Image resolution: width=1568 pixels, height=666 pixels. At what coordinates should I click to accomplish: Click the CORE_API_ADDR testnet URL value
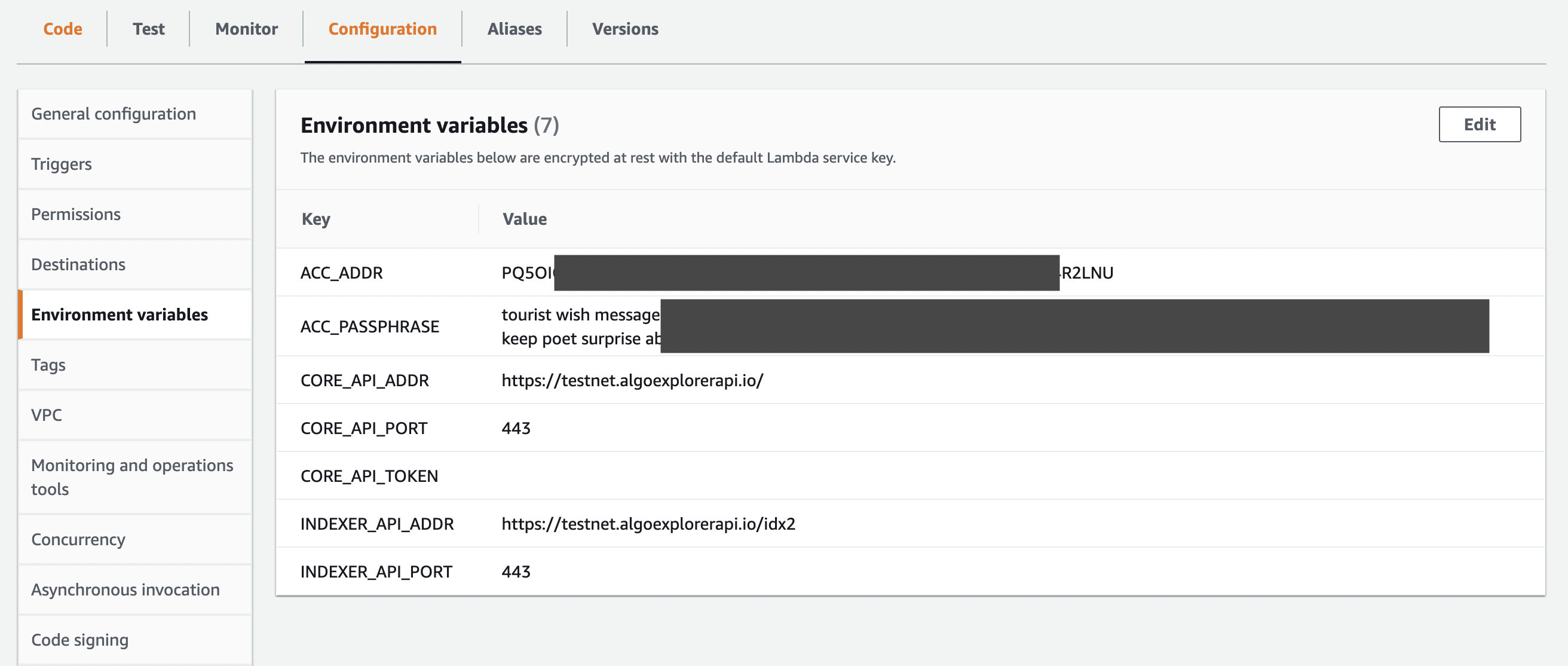pos(632,380)
